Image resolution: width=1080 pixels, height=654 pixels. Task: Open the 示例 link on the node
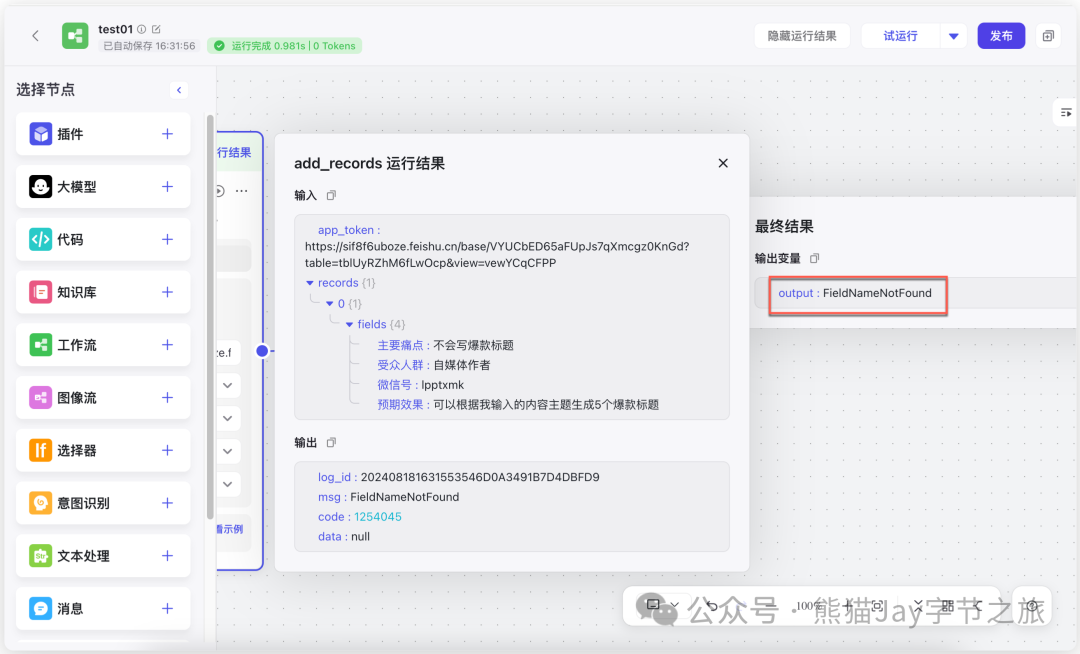click(x=230, y=529)
